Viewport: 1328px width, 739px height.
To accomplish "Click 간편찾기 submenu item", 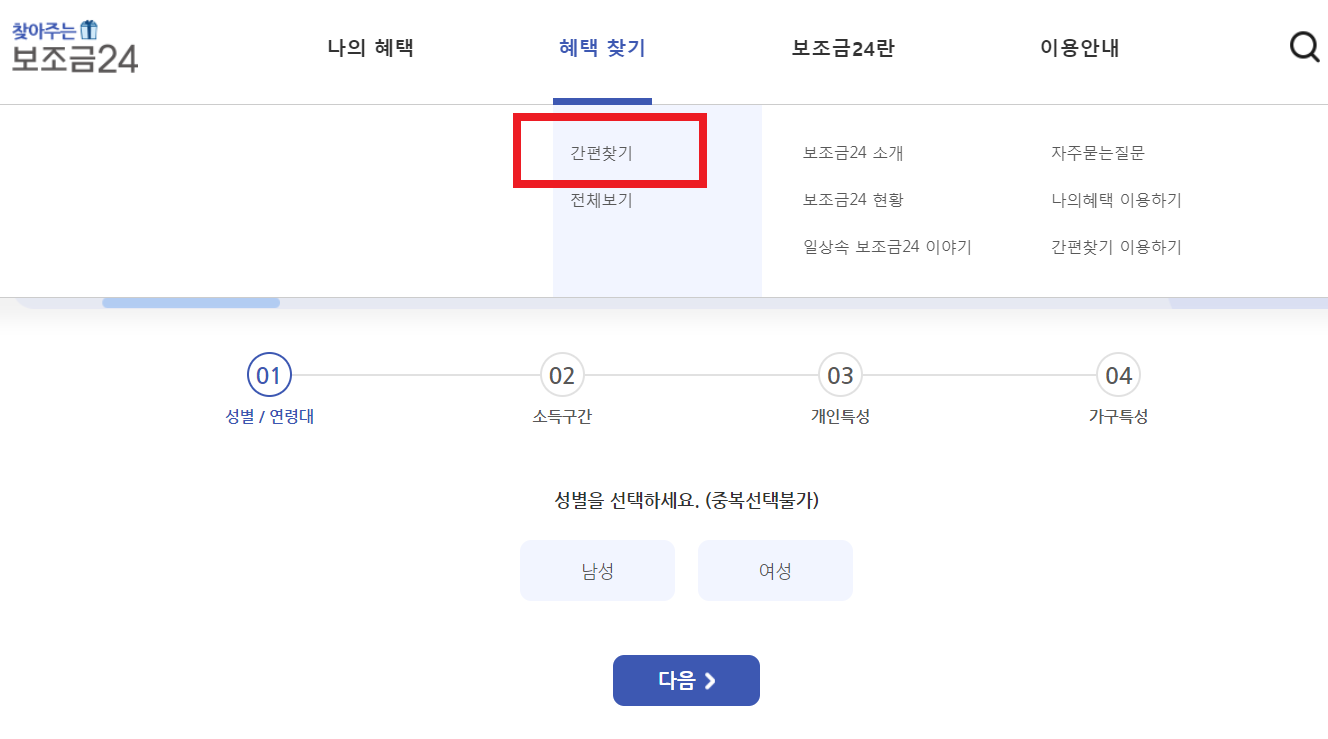I will (602, 153).
